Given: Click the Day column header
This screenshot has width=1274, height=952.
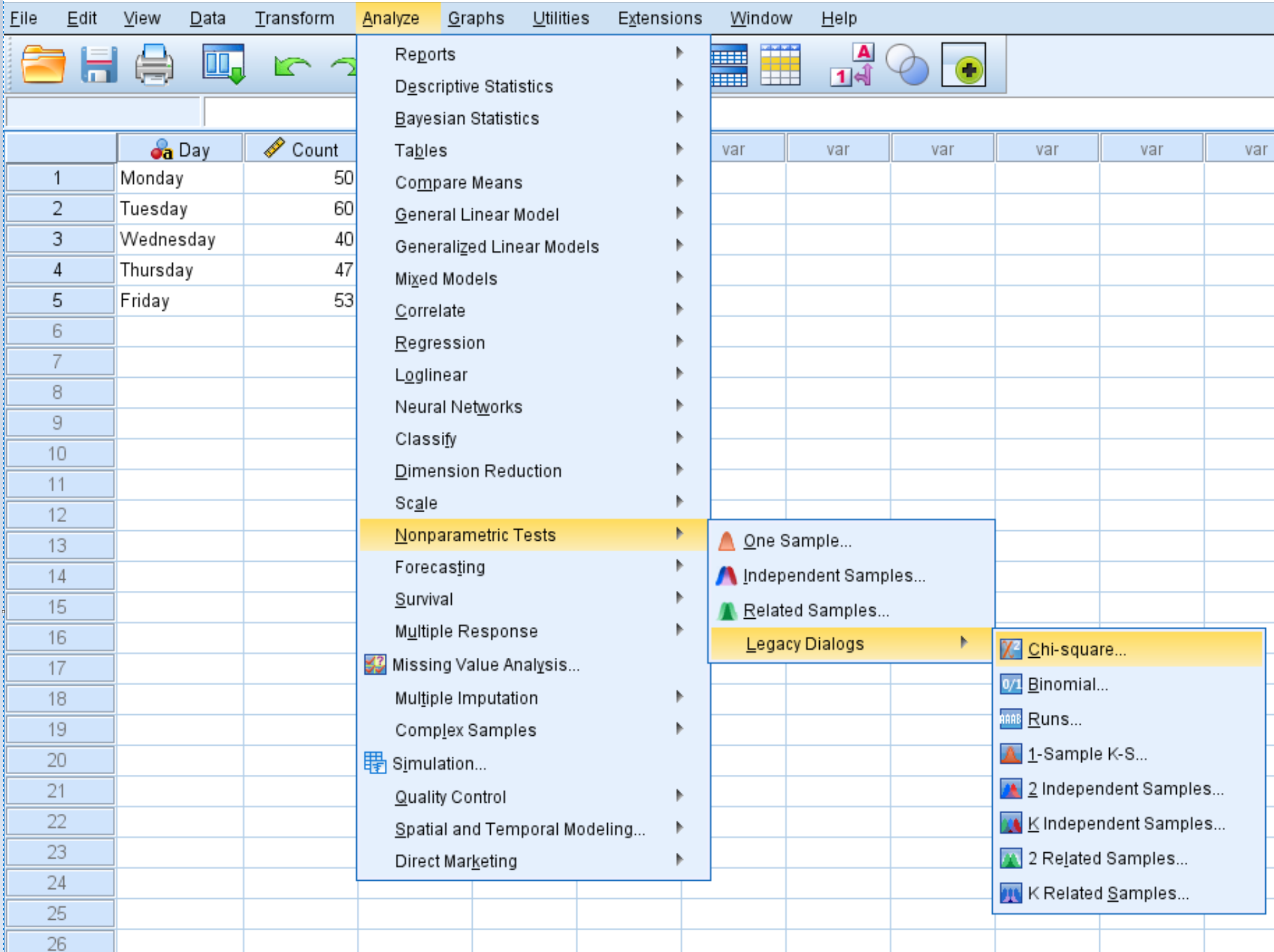Looking at the screenshot, I should pyautogui.click(x=180, y=149).
